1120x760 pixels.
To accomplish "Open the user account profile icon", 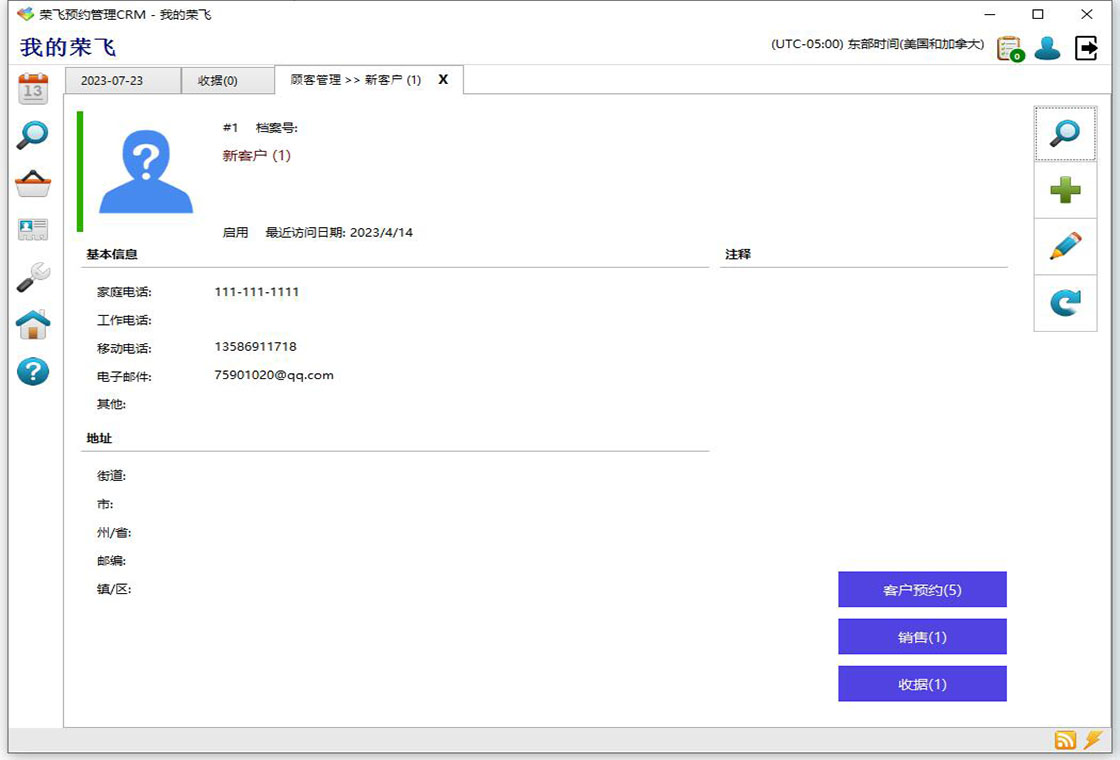I will click(x=1047, y=48).
